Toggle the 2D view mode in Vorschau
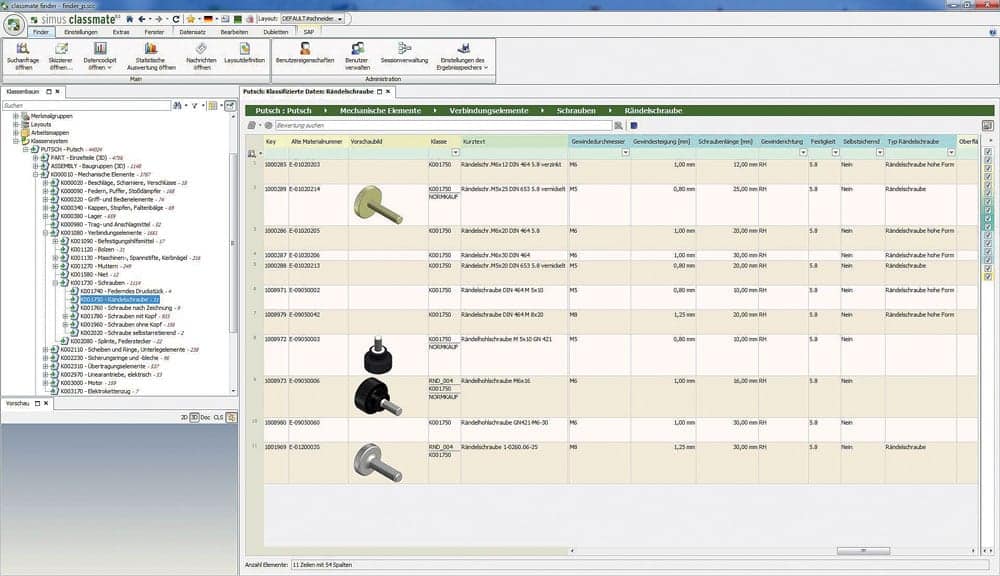The width and height of the screenshot is (1000, 576). pyautogui.click(x=185, y=416)
